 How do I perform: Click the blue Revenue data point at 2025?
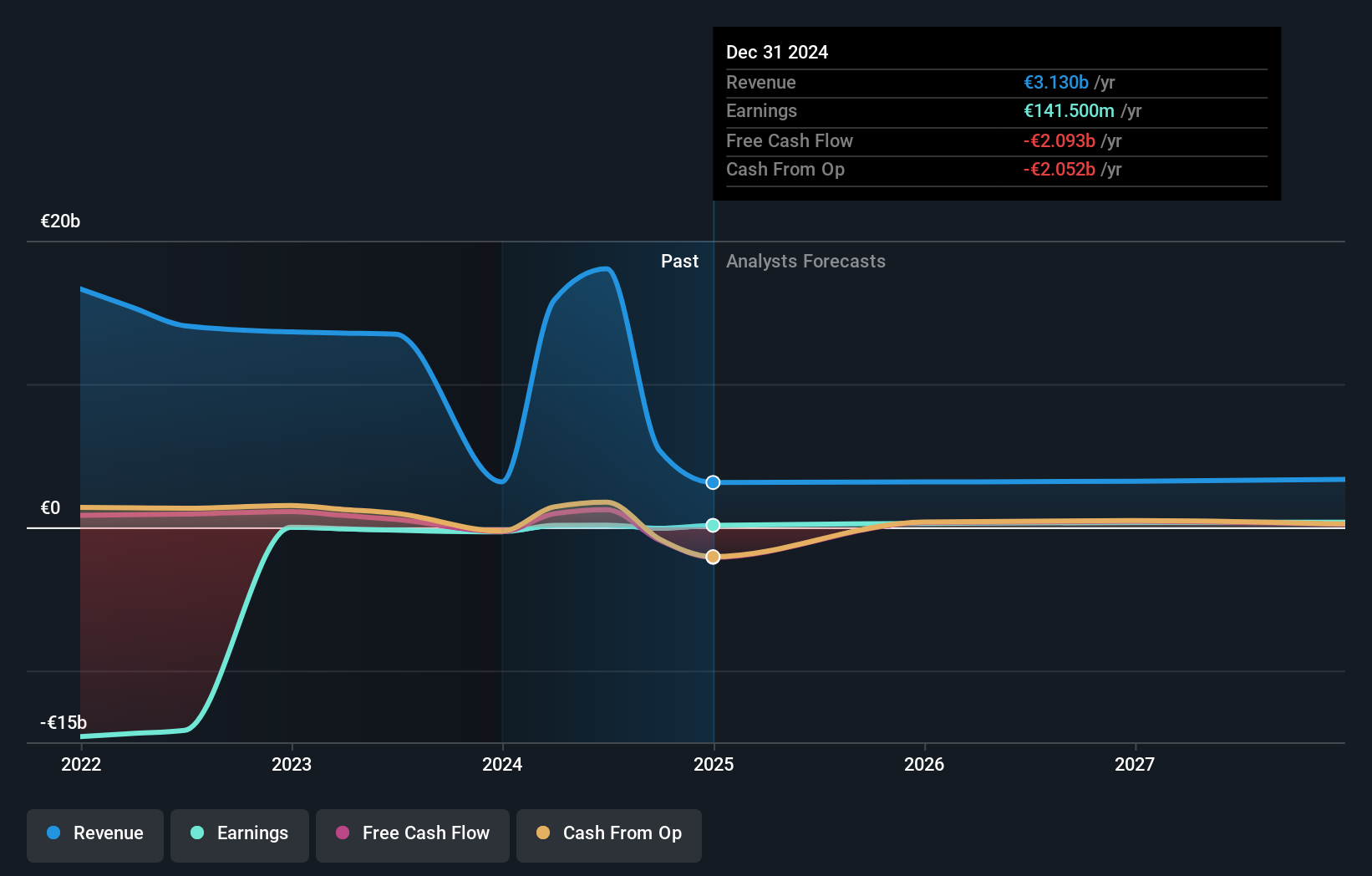(713, 482)
